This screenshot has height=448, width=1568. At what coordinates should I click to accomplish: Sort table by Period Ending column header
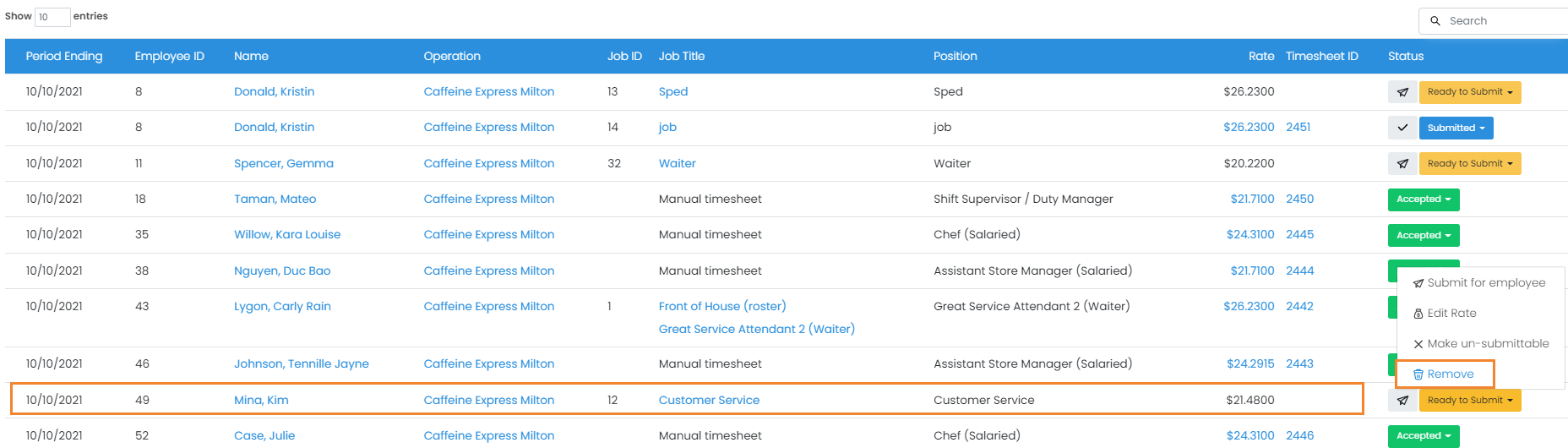coord(64,57)
